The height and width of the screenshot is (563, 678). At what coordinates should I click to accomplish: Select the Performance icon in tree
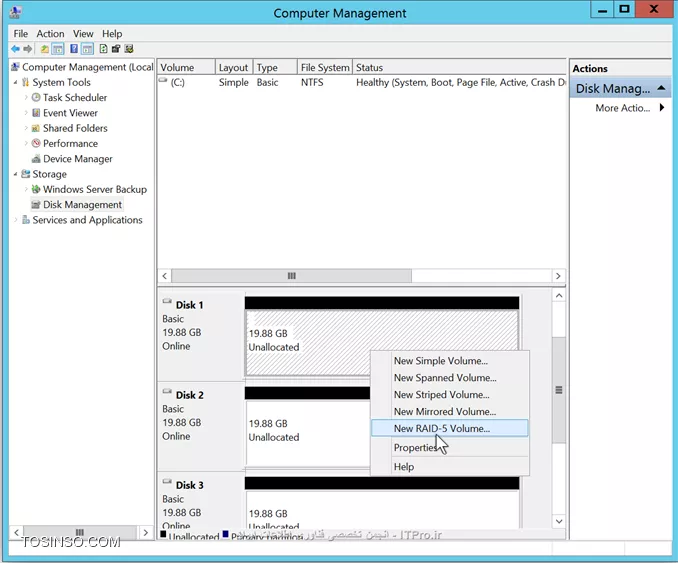(x=36, y=143)
